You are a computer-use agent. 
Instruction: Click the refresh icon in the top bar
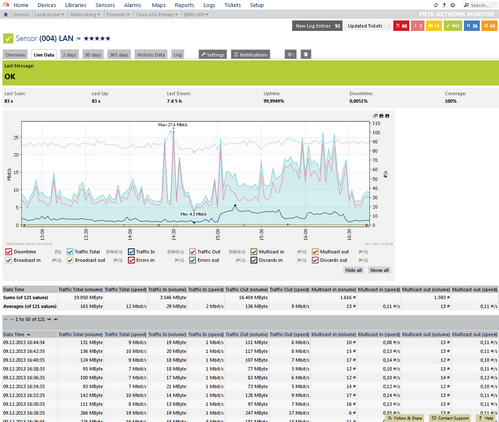(436, 5)
